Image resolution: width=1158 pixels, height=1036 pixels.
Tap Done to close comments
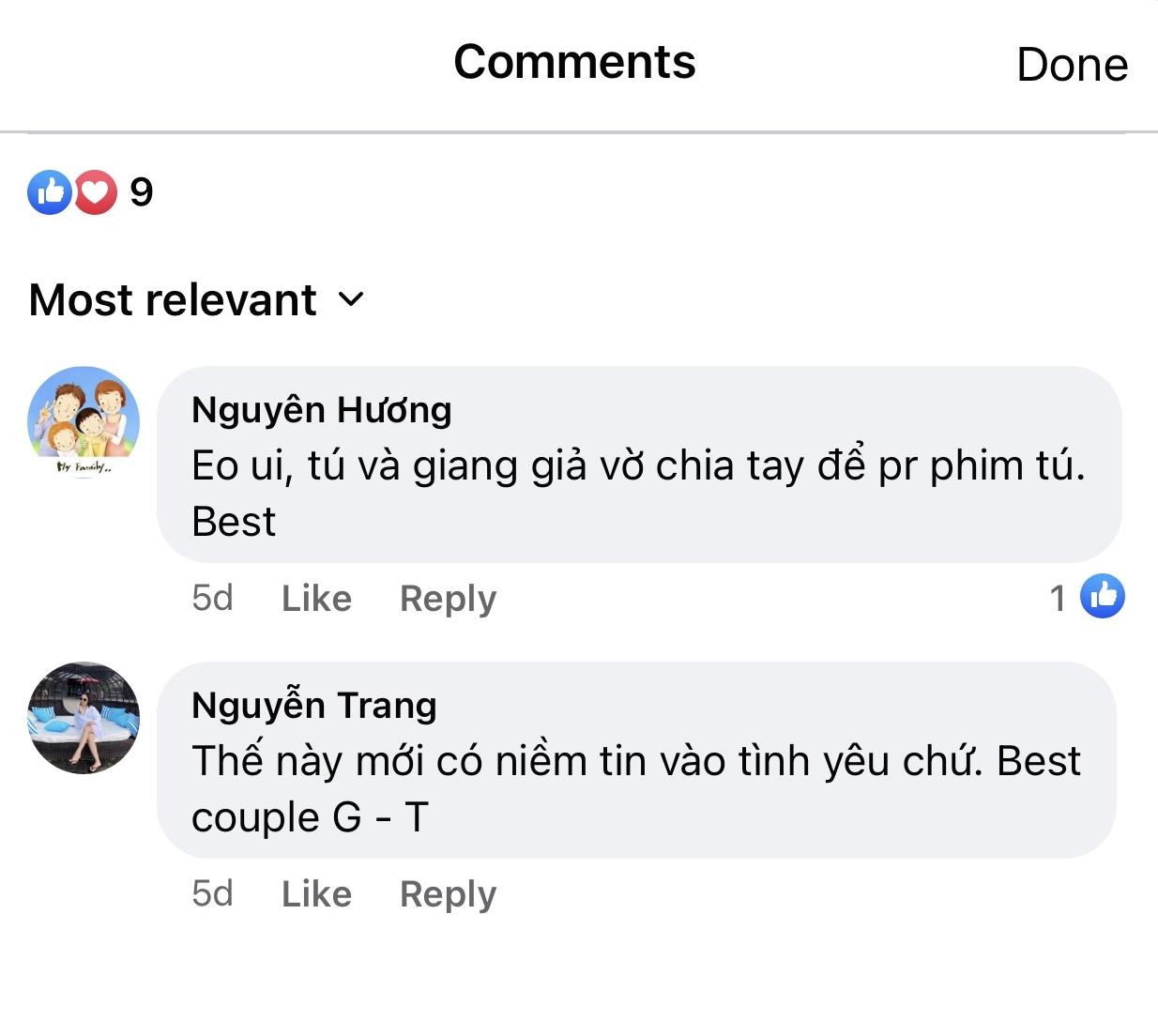[x=1072, y=64]
